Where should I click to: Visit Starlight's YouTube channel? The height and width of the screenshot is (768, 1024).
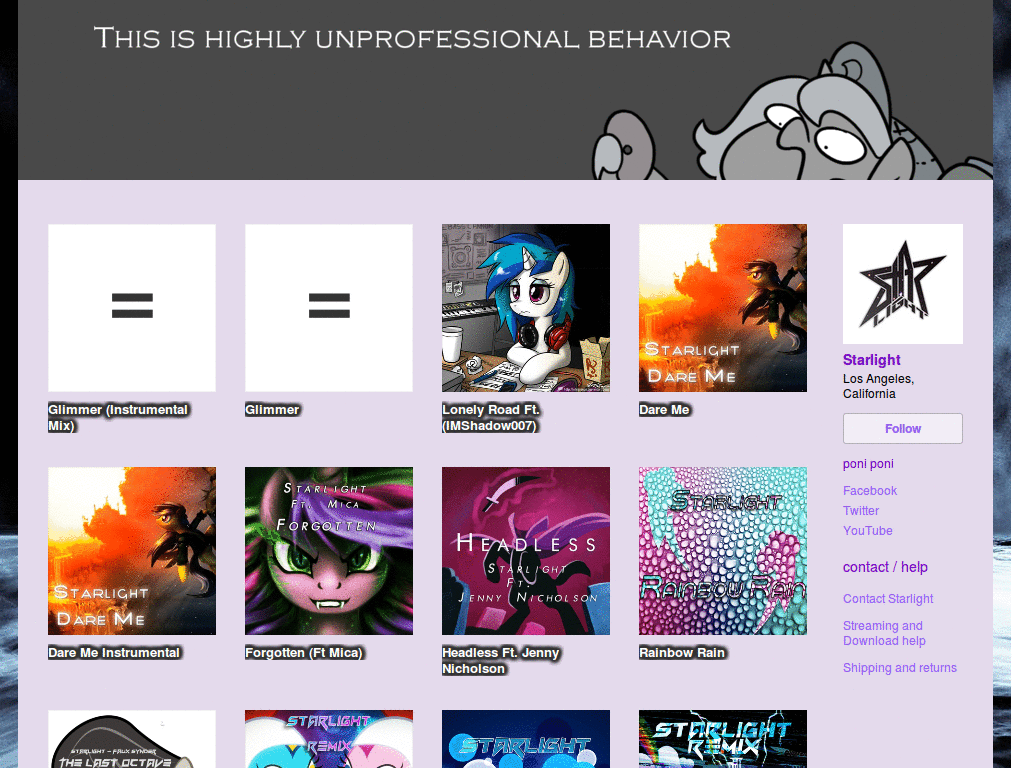867,530
